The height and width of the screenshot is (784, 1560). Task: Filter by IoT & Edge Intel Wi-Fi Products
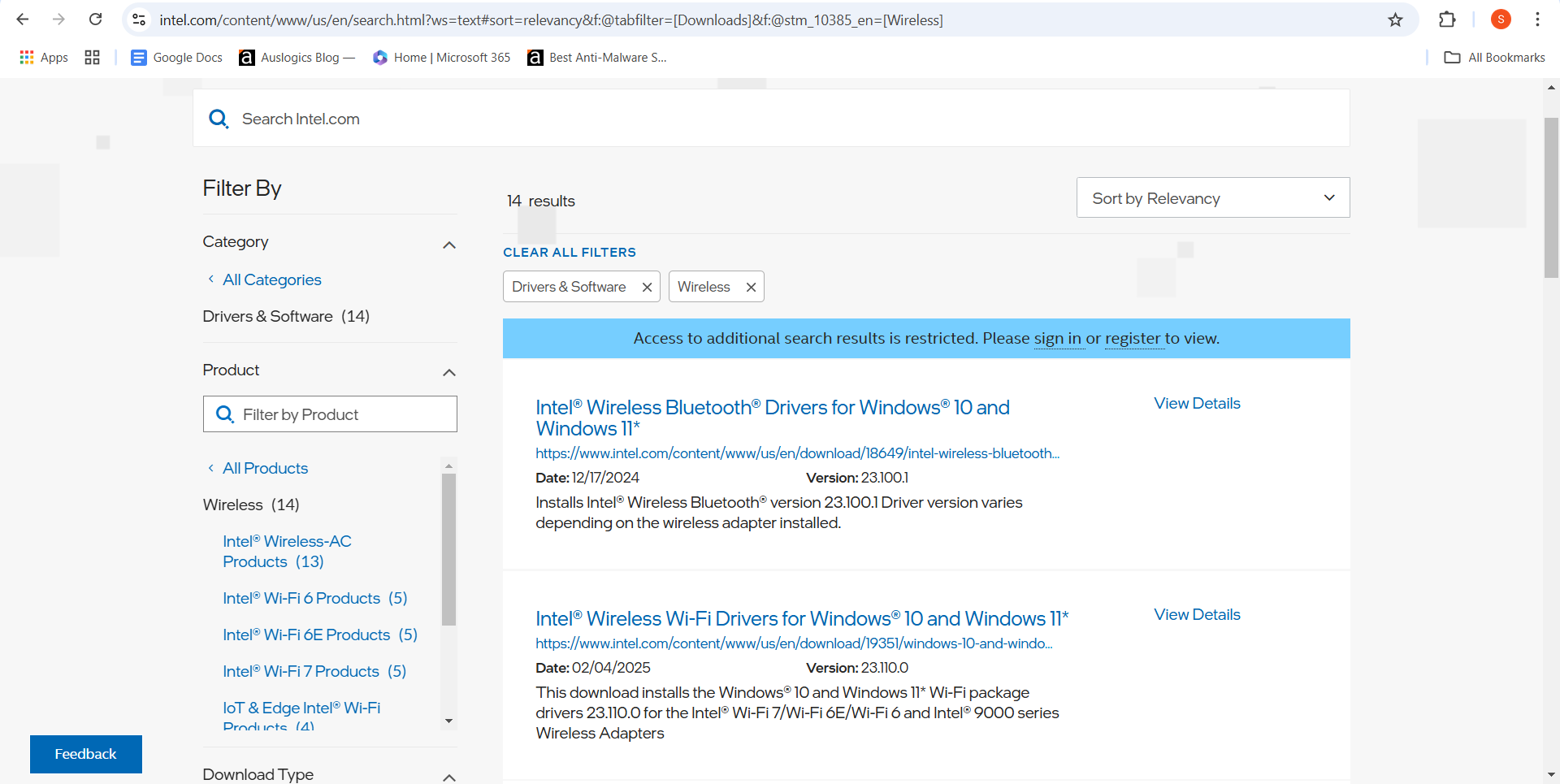(x=301, y=715)
